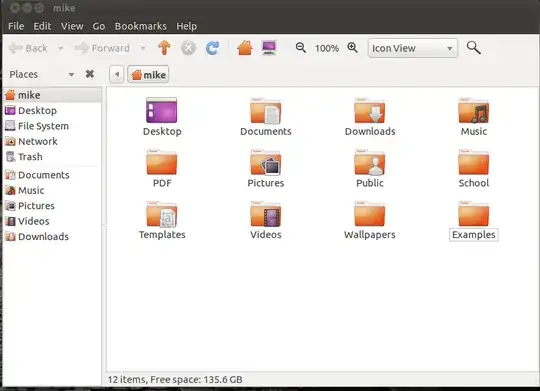Select the Templates folder icon

tap(162, 214)
